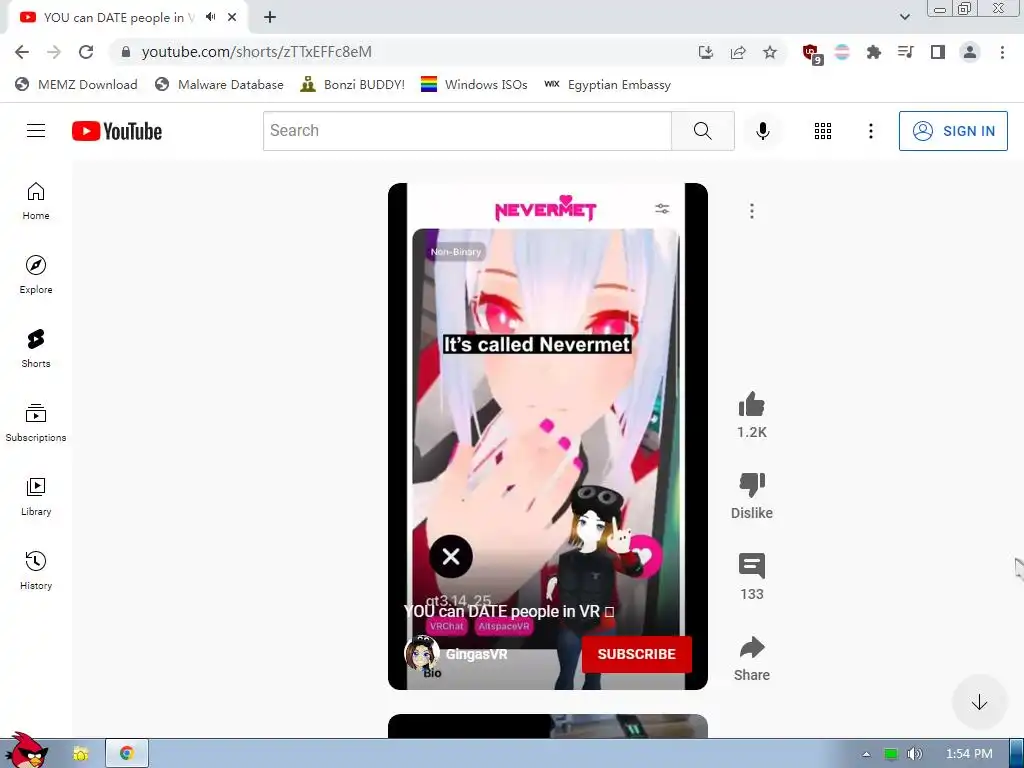1024x768 pixels.
Task: Open Chrome's media control icon
Action: pyautogui.click(x=905, y=52)
